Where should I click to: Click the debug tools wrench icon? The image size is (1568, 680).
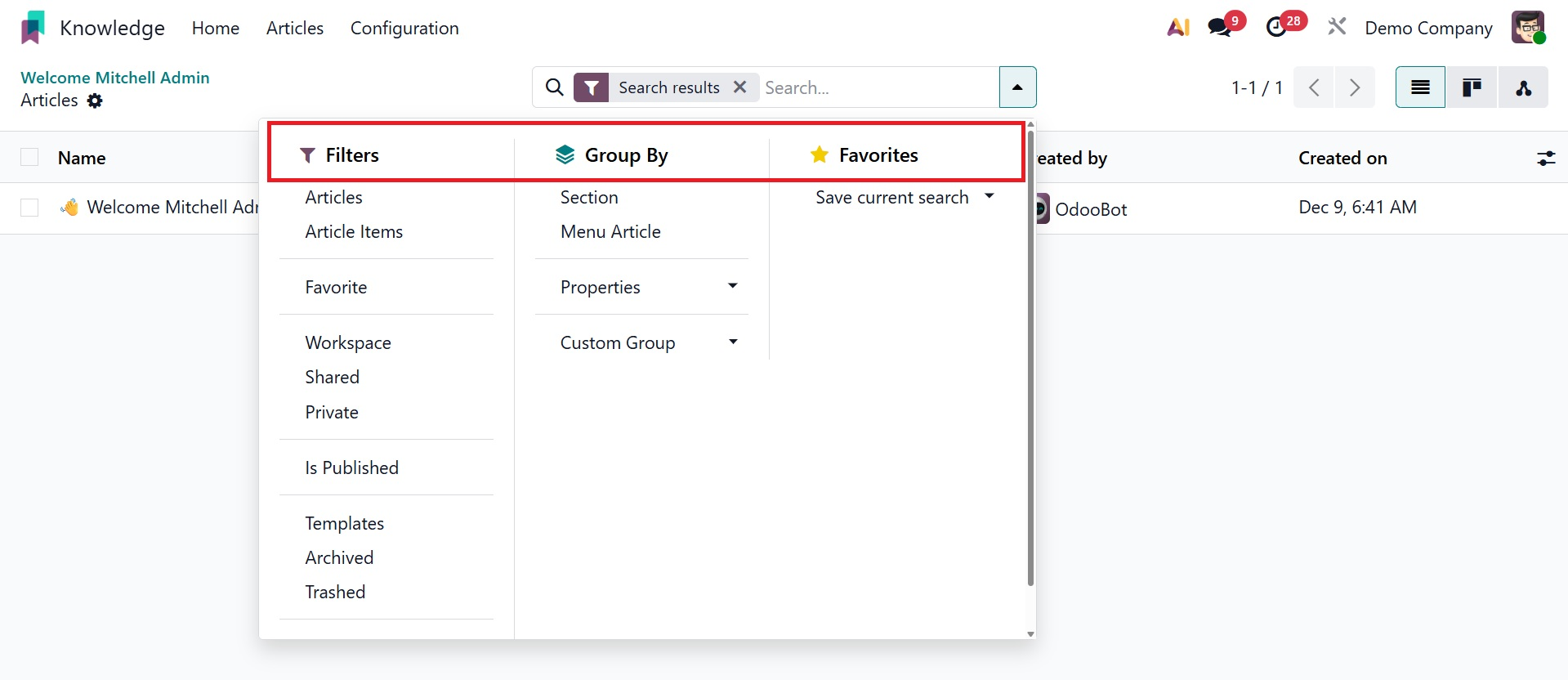point(1337,28)
